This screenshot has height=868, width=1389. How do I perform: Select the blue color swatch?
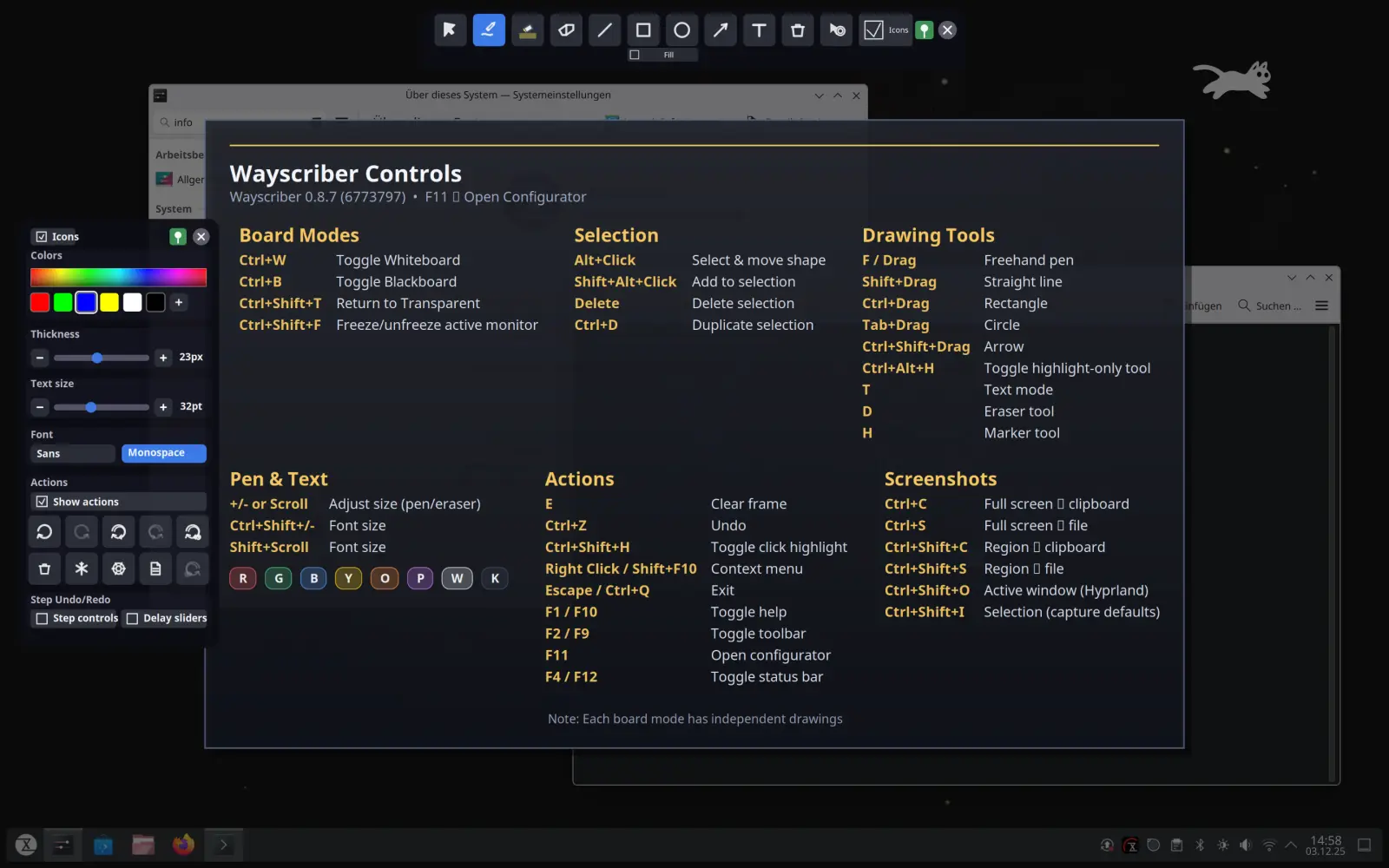86,302
